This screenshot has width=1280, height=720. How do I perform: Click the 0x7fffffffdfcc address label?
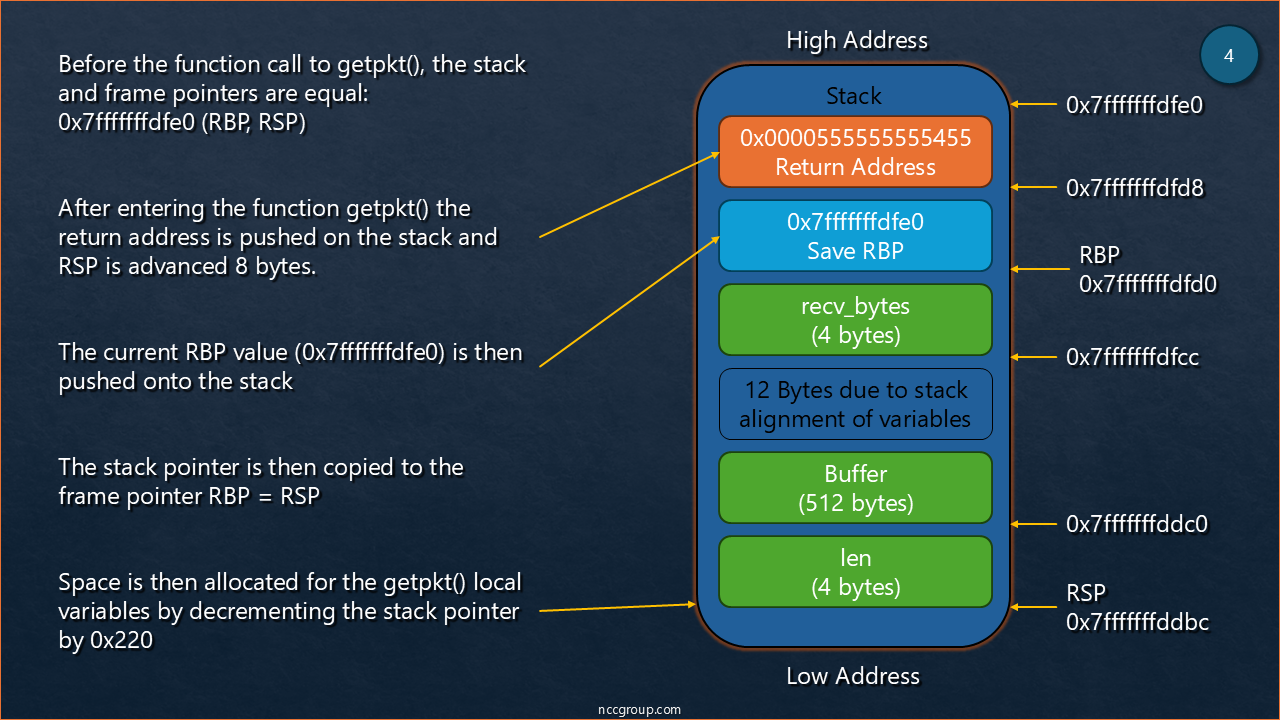pyautogui.click(x=1132, y=357)
